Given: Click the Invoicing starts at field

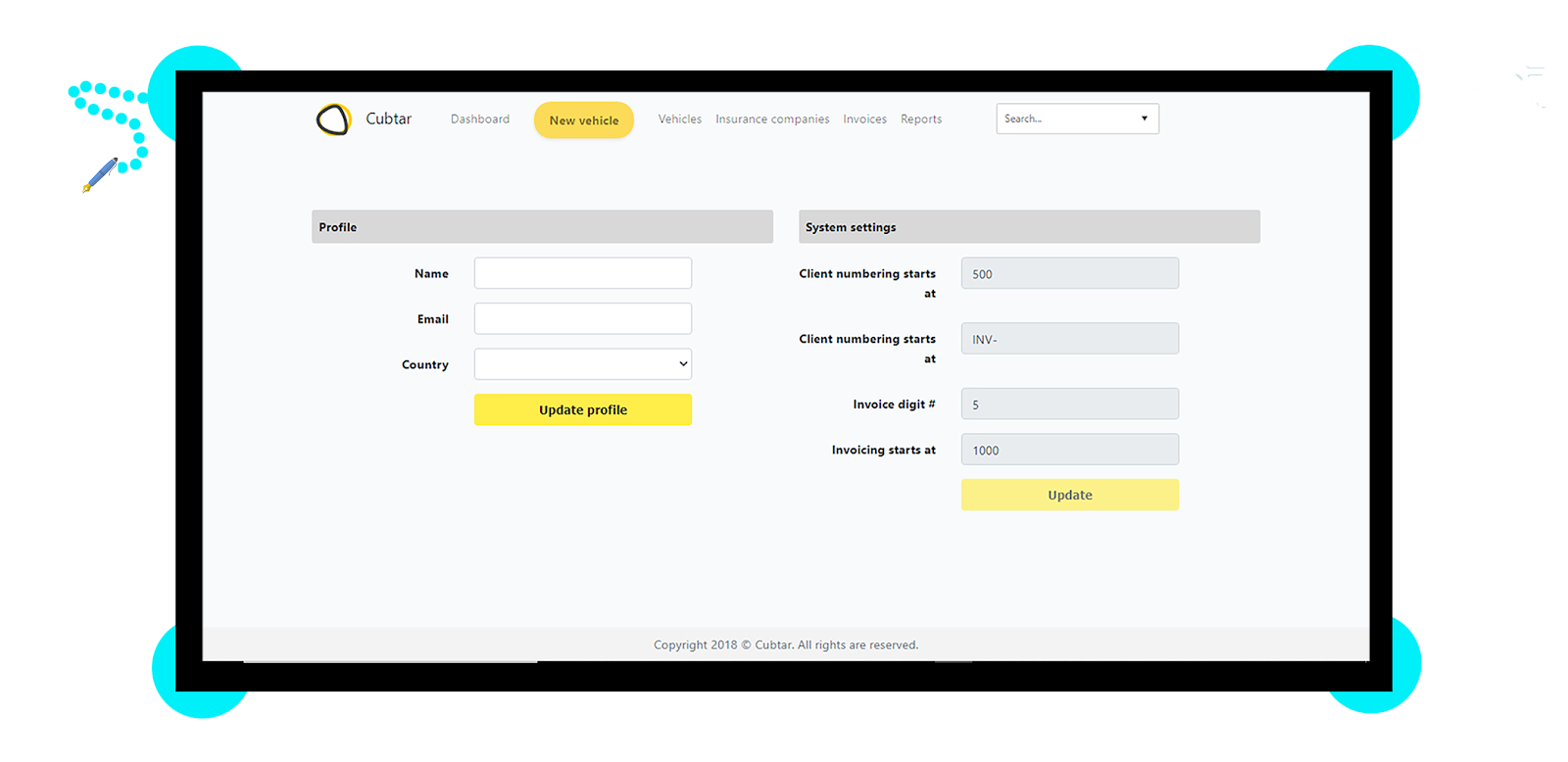Looking at the screenshot, I should point(1070,450).
